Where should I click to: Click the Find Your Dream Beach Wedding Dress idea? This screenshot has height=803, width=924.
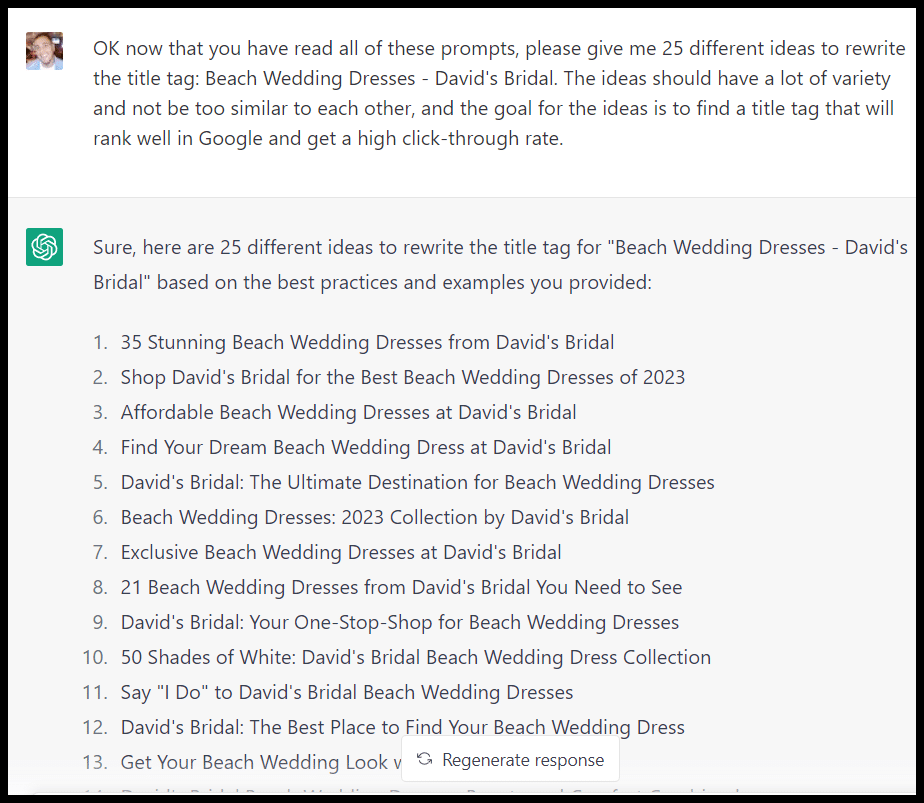pyautogui.click(x=366, y=447)
